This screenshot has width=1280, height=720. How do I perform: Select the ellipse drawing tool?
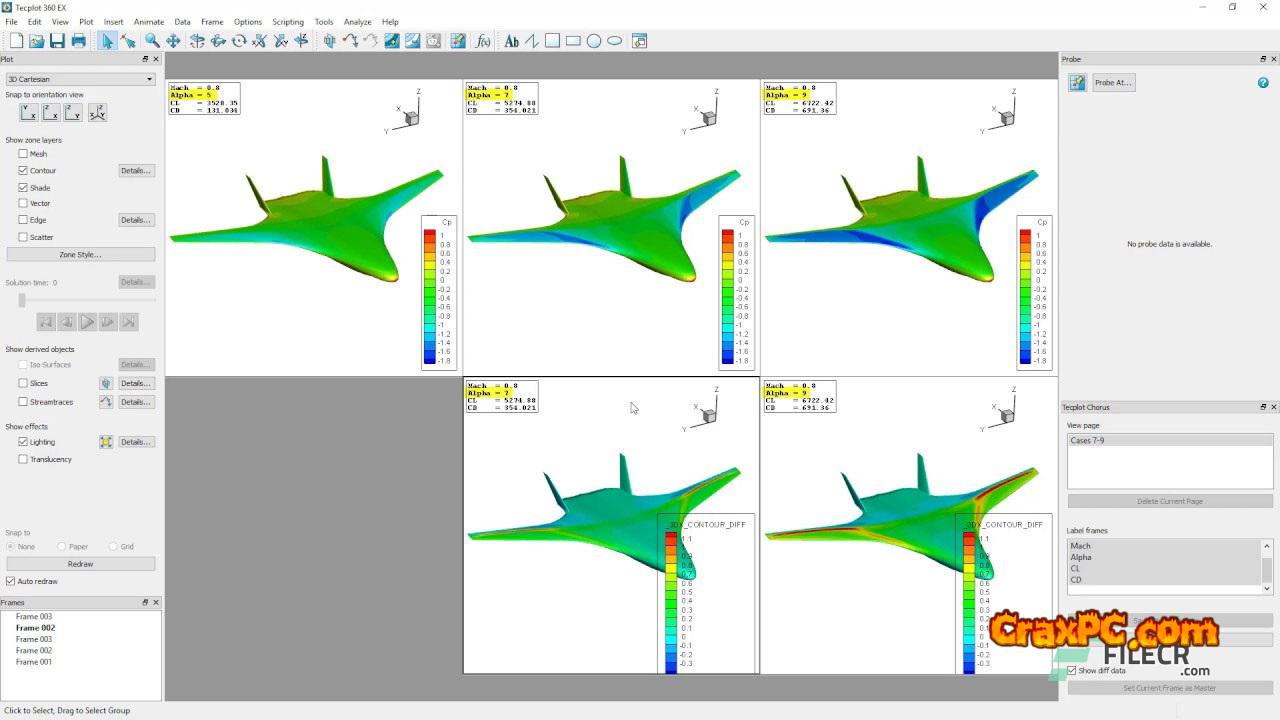tap(614, 41)
